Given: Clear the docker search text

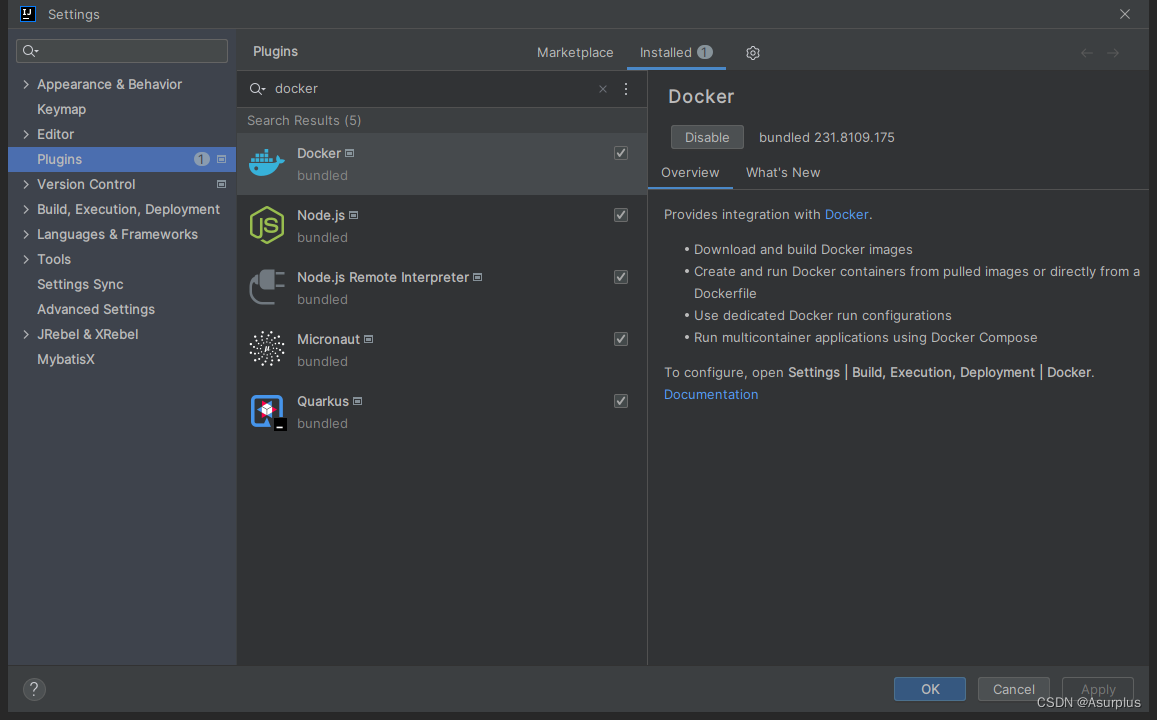Looking at the screenshot, I should tap(603, 89).
